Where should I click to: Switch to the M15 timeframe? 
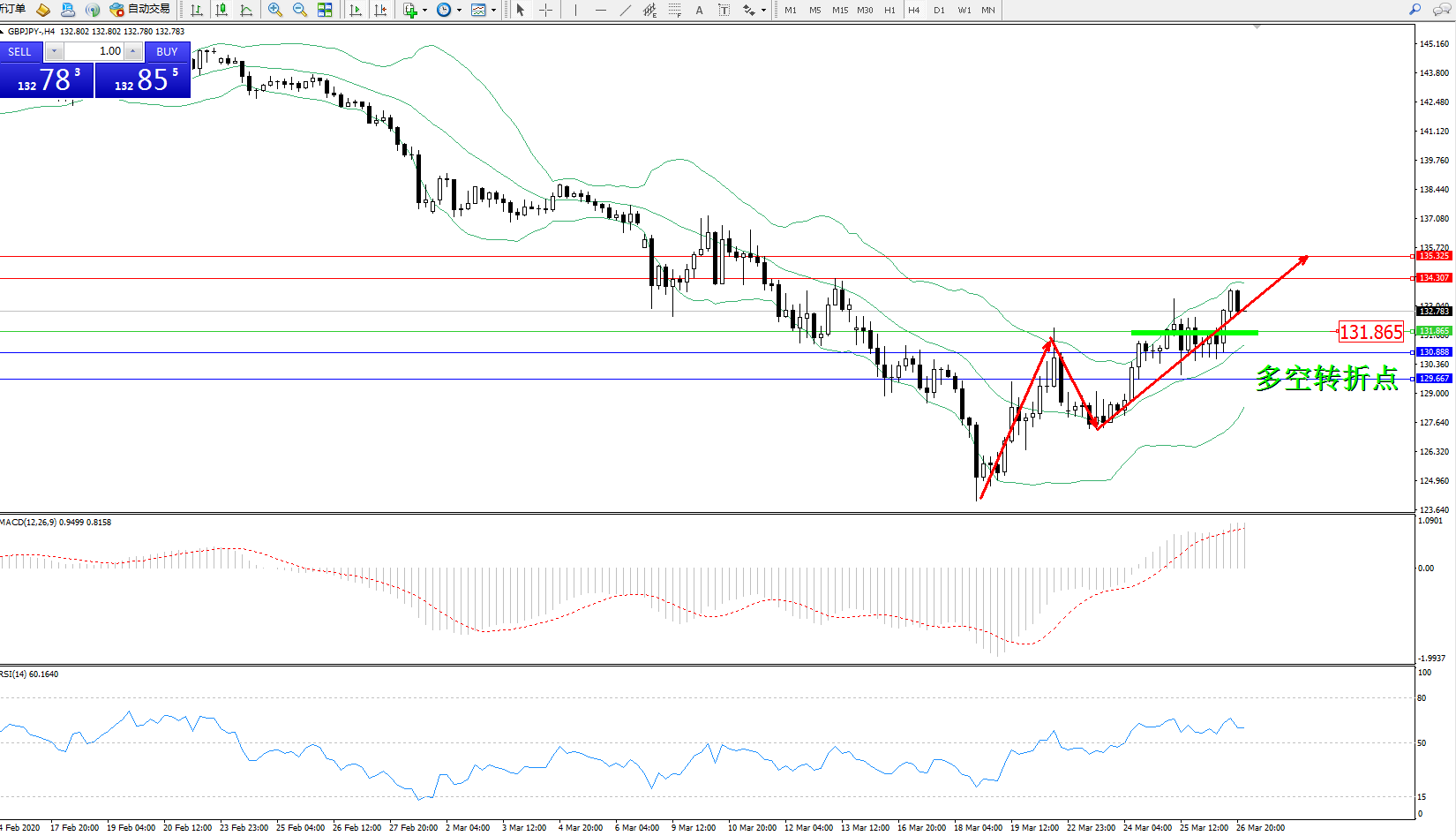840,10
